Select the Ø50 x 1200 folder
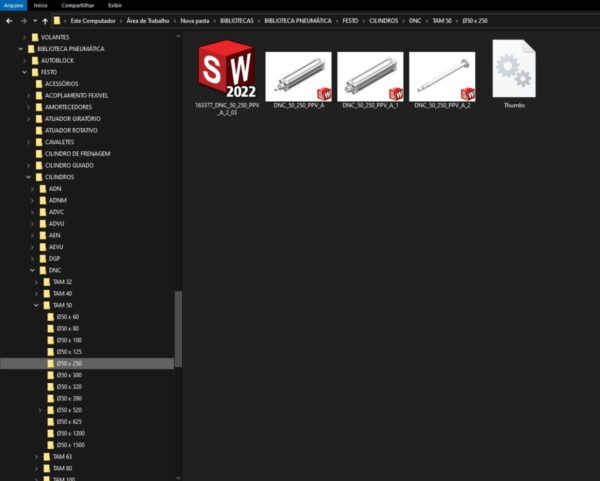 [x=66, y=434]
